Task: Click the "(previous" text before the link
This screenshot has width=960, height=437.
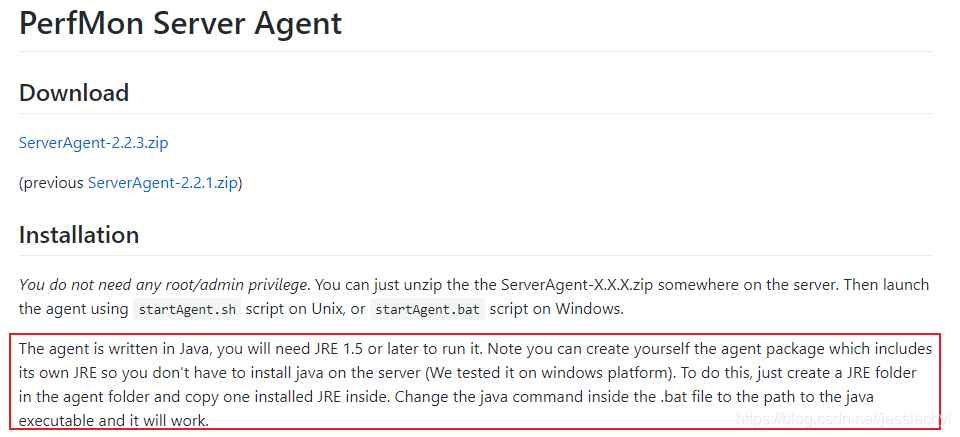Action: (51, 183)
